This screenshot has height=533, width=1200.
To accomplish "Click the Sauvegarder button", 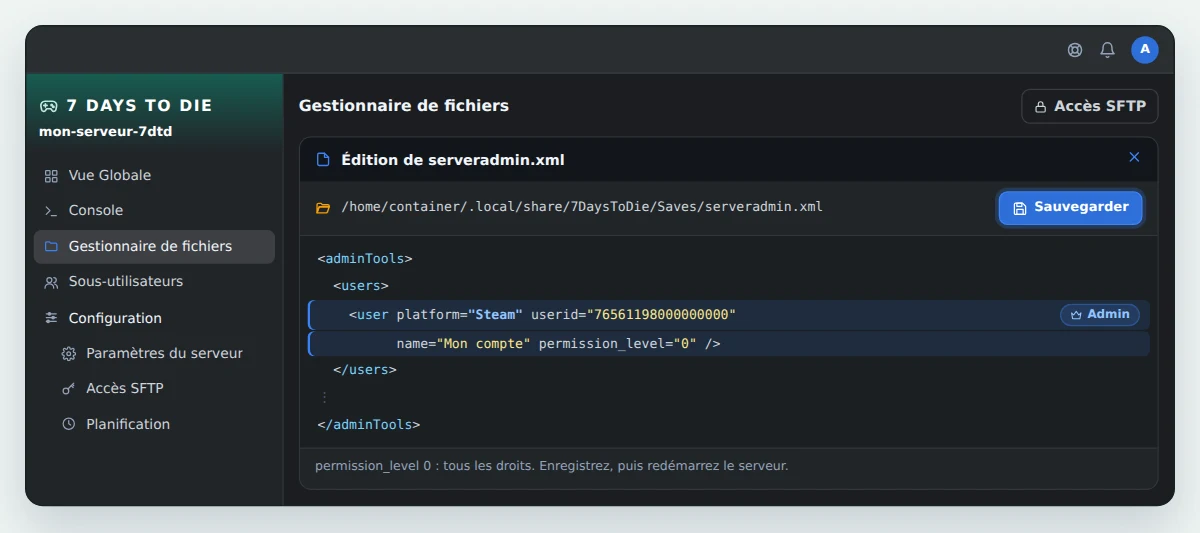I will pos(1070,208).
